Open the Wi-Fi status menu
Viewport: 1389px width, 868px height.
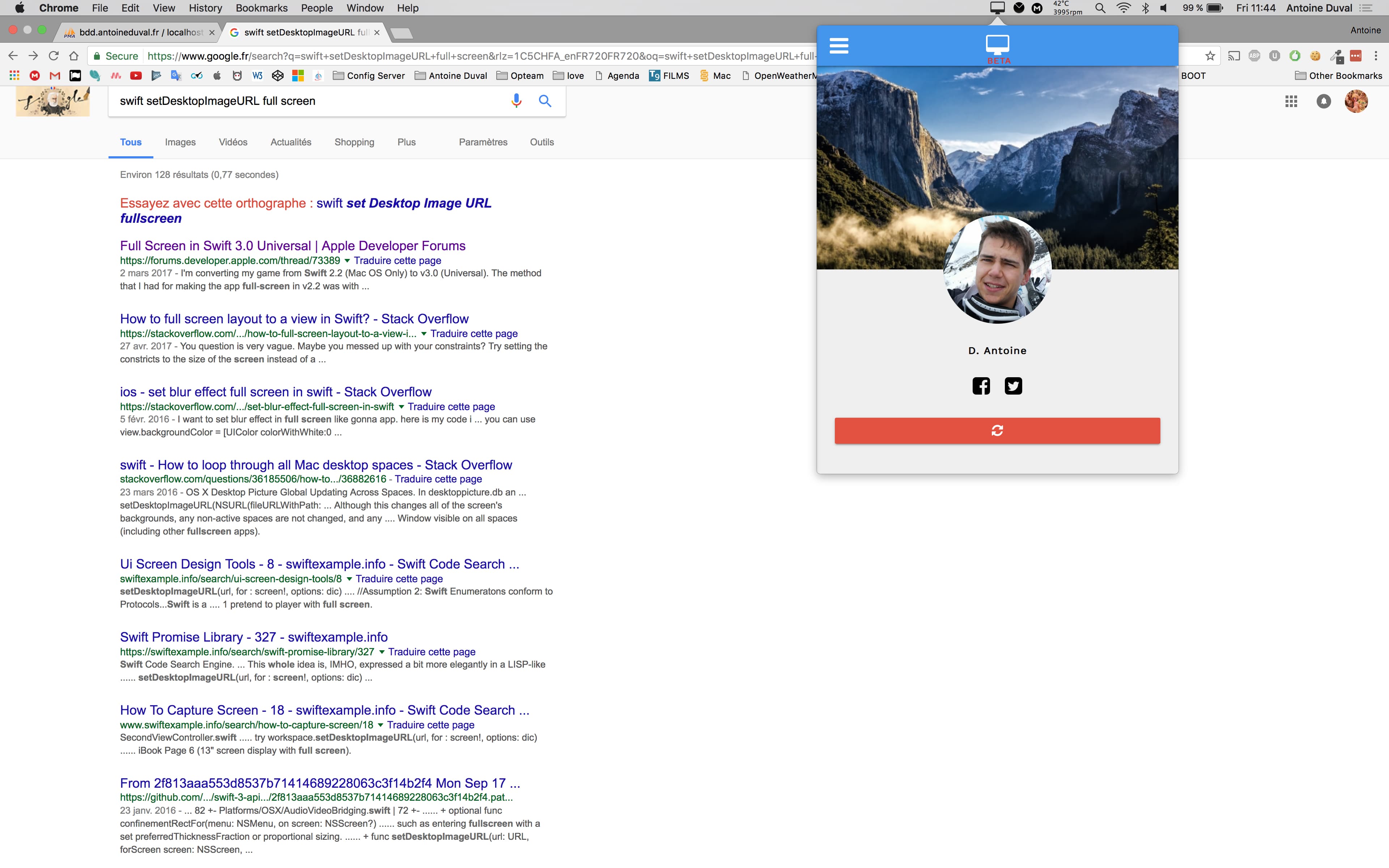click(x=1124, y=8)
